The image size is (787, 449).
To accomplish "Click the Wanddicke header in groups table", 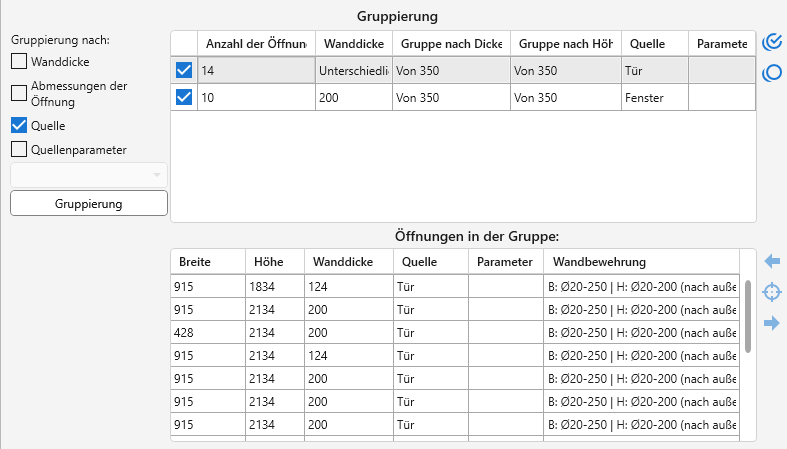I will [354, 44].
